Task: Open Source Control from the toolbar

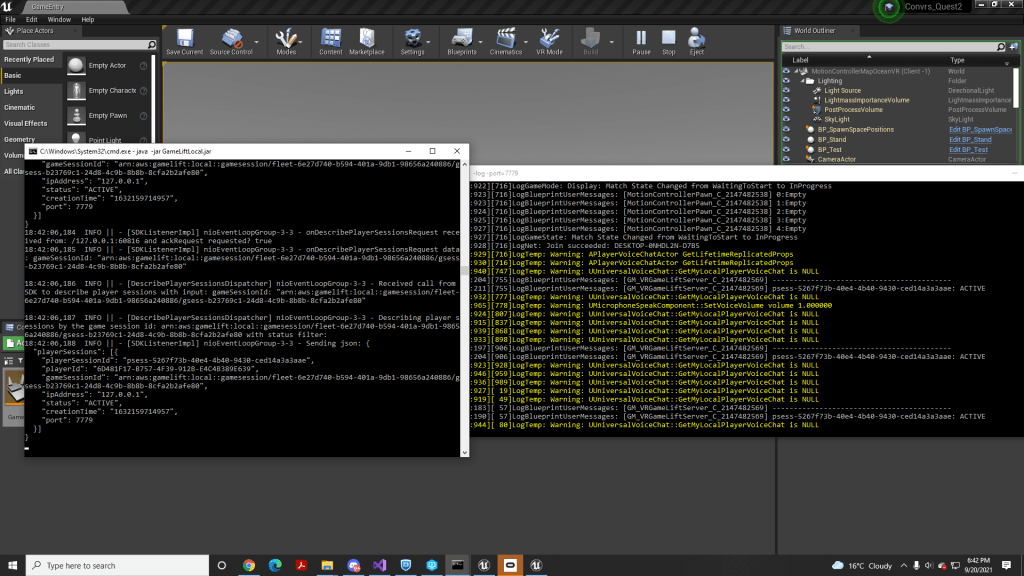Action: click(x=231, y=40)
